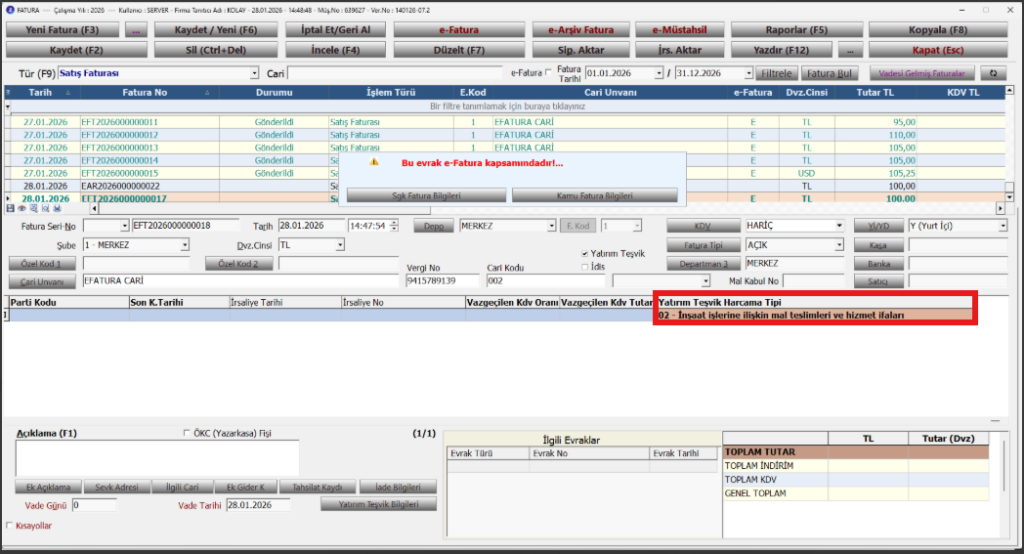Click the floppy disk save icon below grid

[x=10, y=208]
